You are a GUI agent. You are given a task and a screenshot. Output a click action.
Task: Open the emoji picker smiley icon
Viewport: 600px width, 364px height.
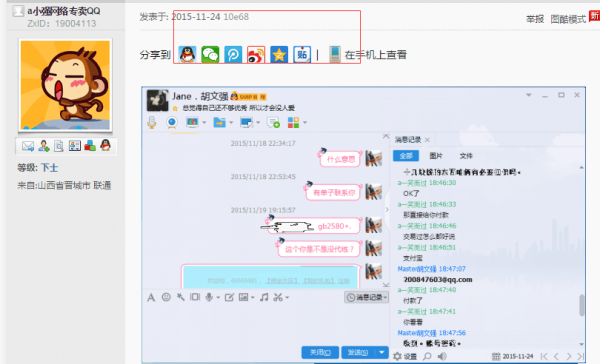point(166,297)
